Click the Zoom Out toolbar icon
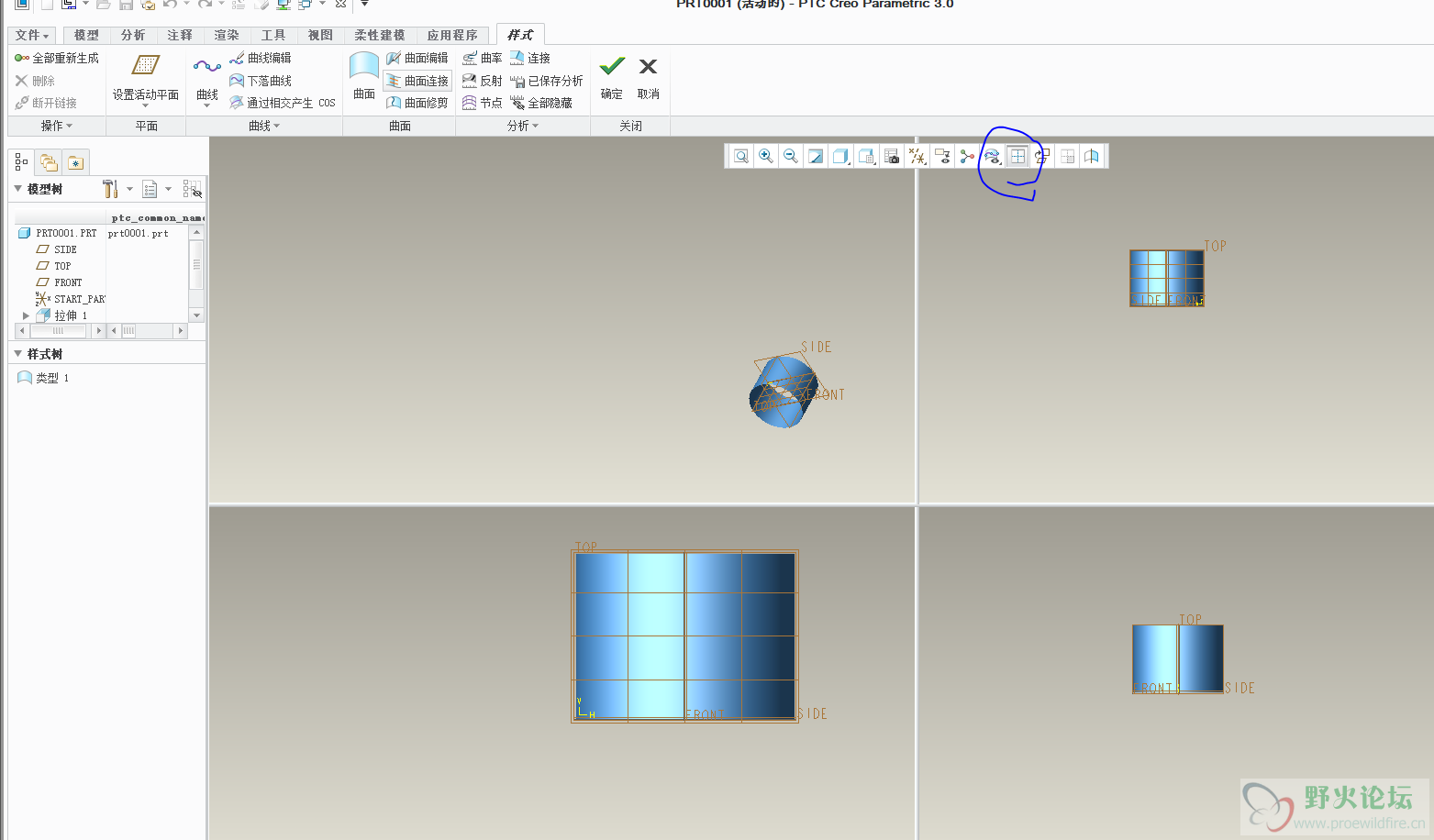The height and width of the screenshot is (840, 1434). 791,157
